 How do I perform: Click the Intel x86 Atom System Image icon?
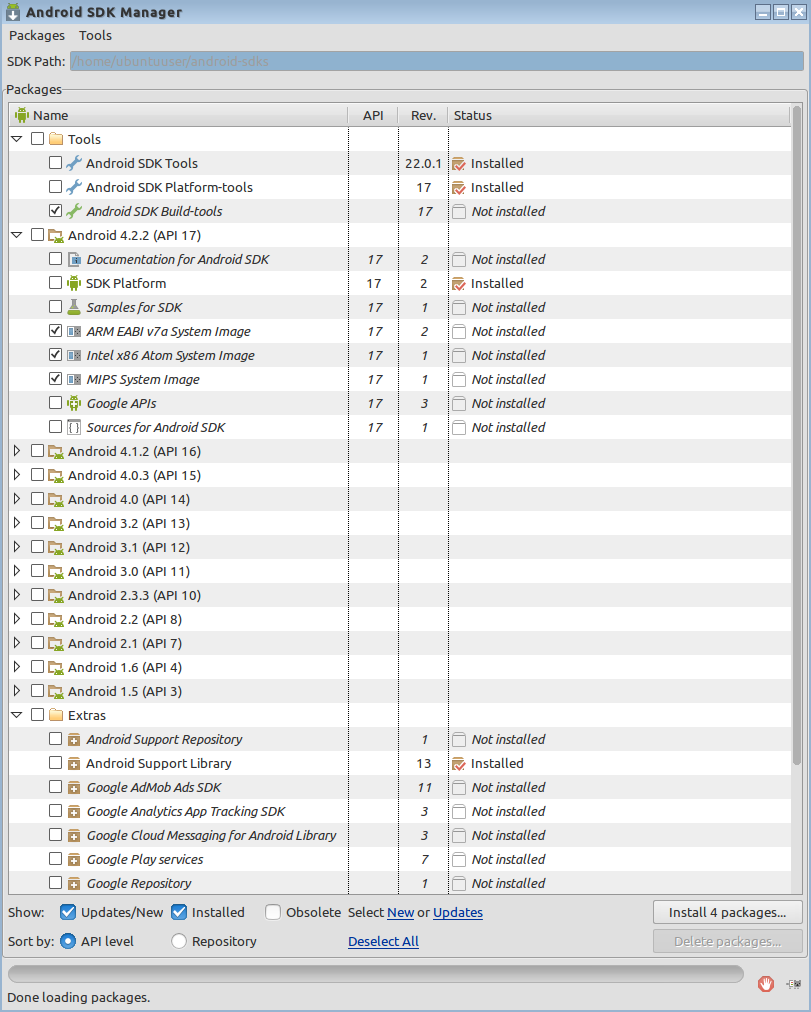pyautogui.click(x=74, y=356)
